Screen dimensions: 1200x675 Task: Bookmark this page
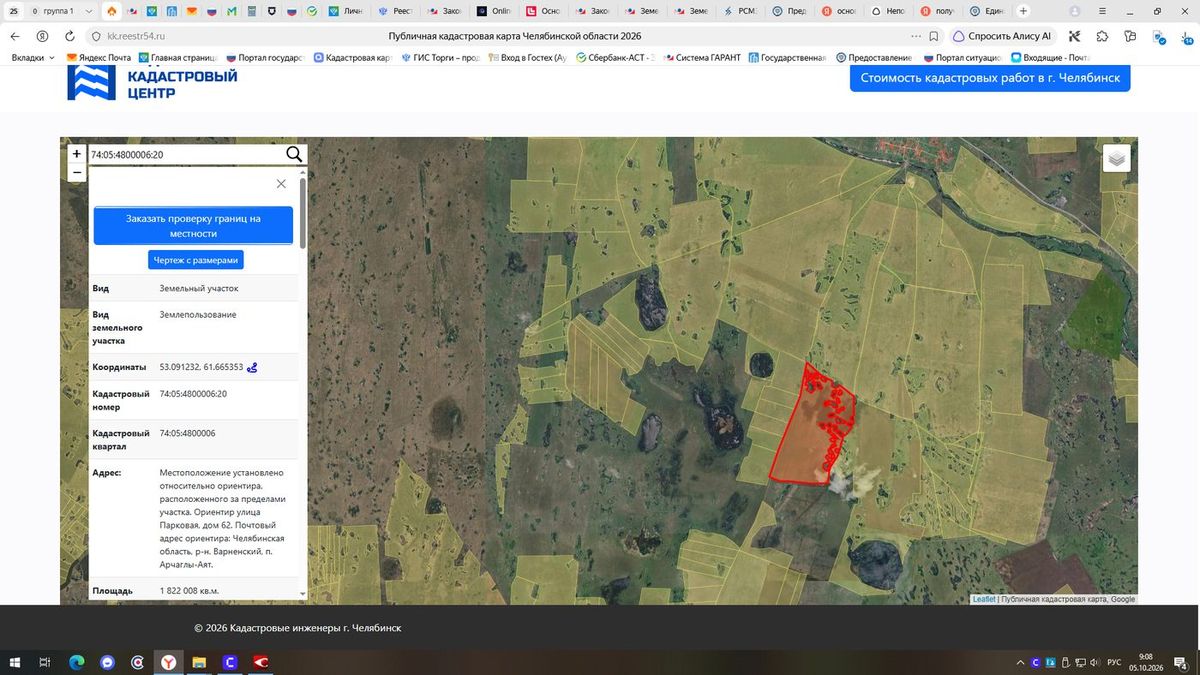(933, 36)
